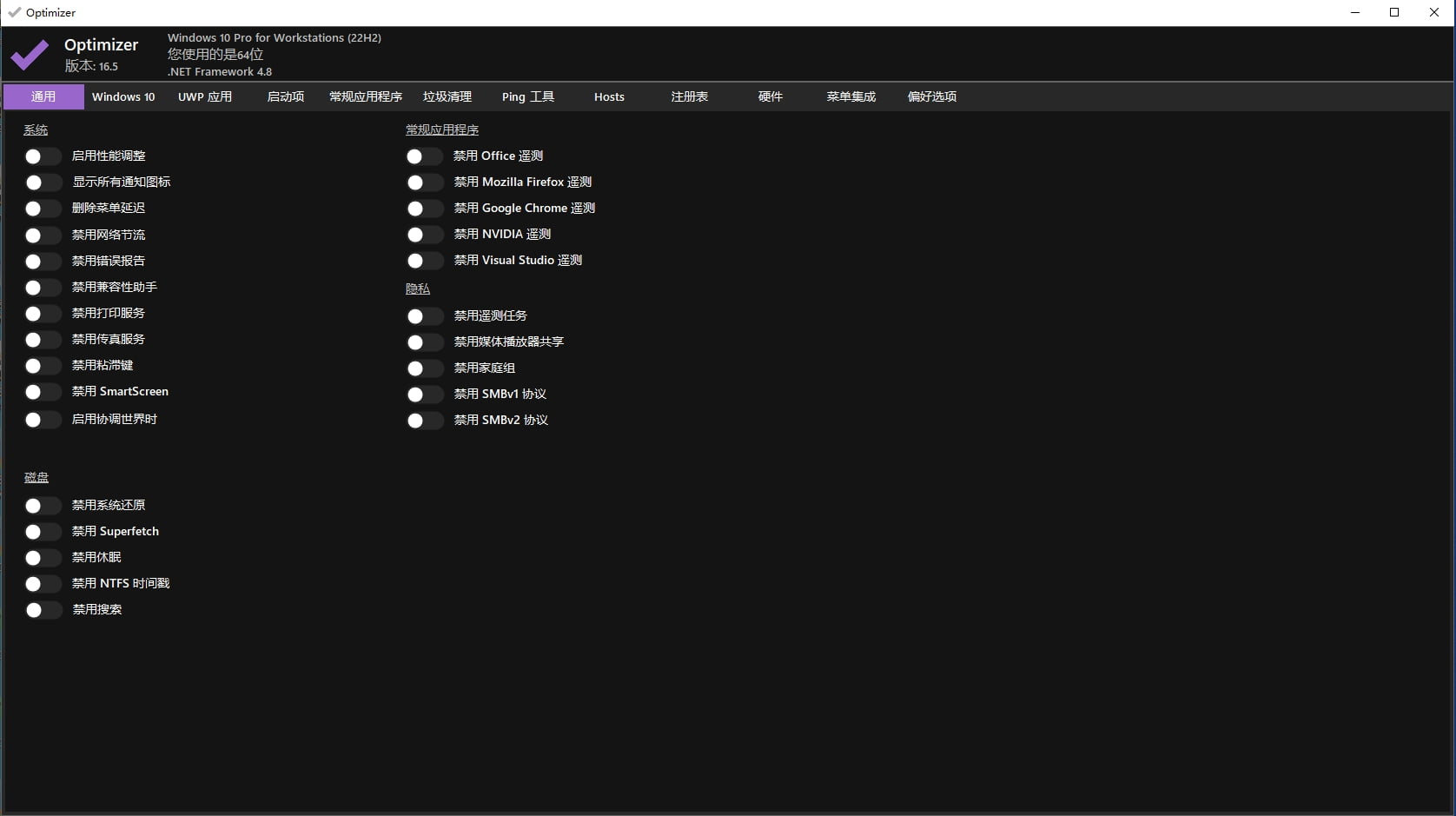Switch to the 启动项 tab
This screenshot has height=816, width=1456.
coord(286,96)
